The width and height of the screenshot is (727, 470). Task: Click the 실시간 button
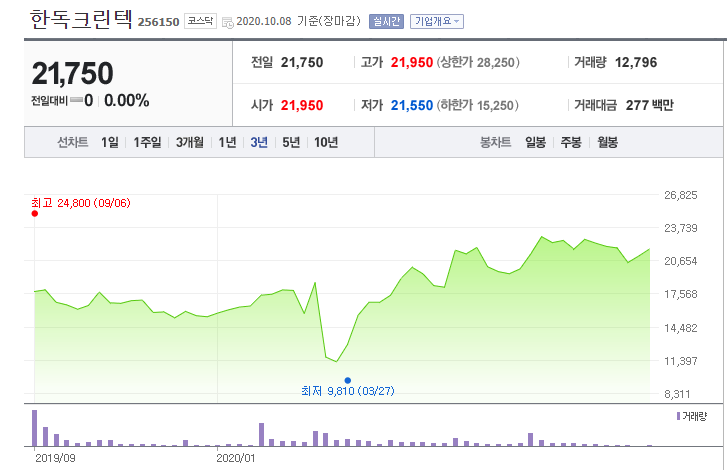[386, 21]
